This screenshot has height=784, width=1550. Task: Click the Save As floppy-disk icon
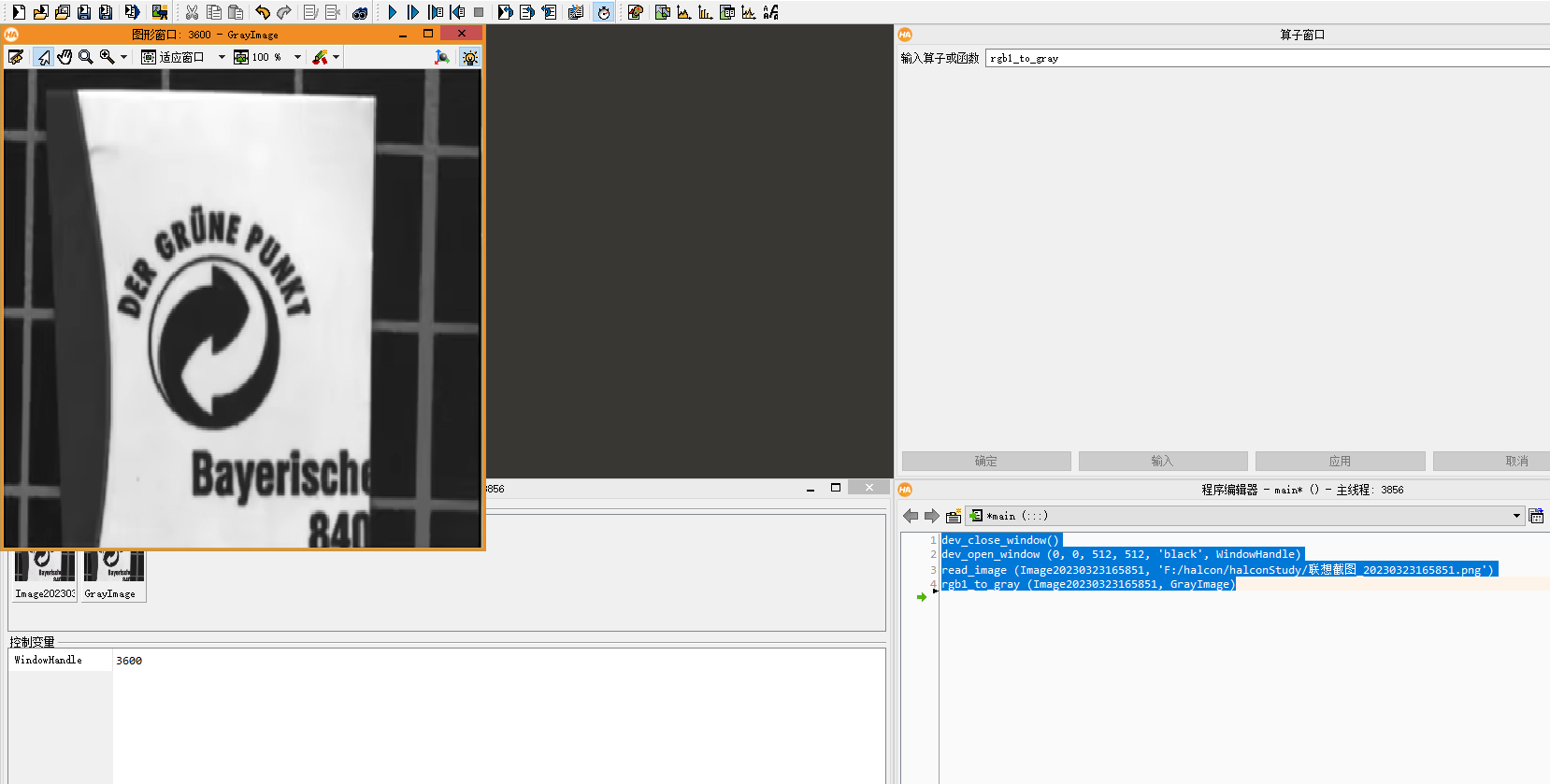(106, 12)
